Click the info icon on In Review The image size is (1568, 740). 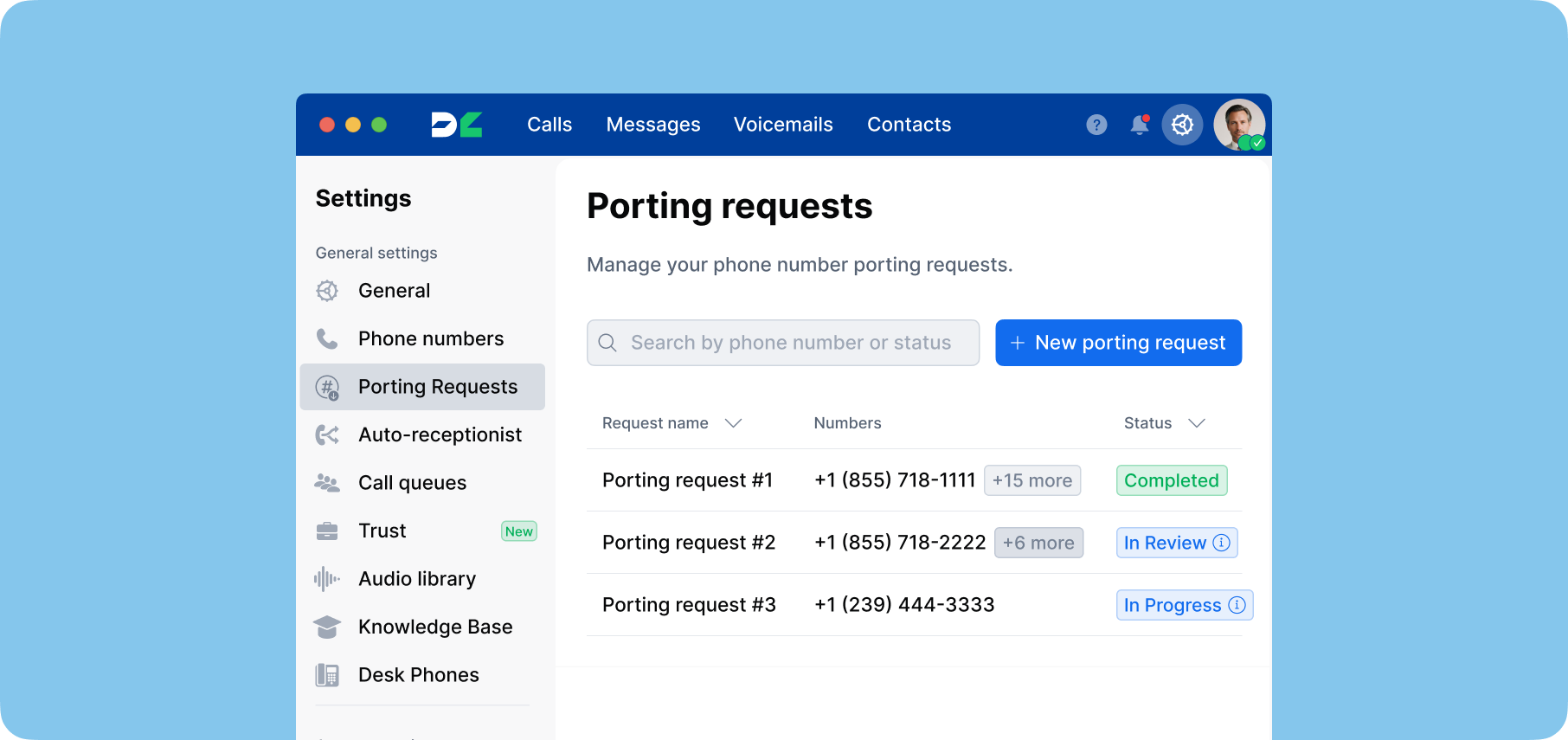click(x=1221, y=543)
